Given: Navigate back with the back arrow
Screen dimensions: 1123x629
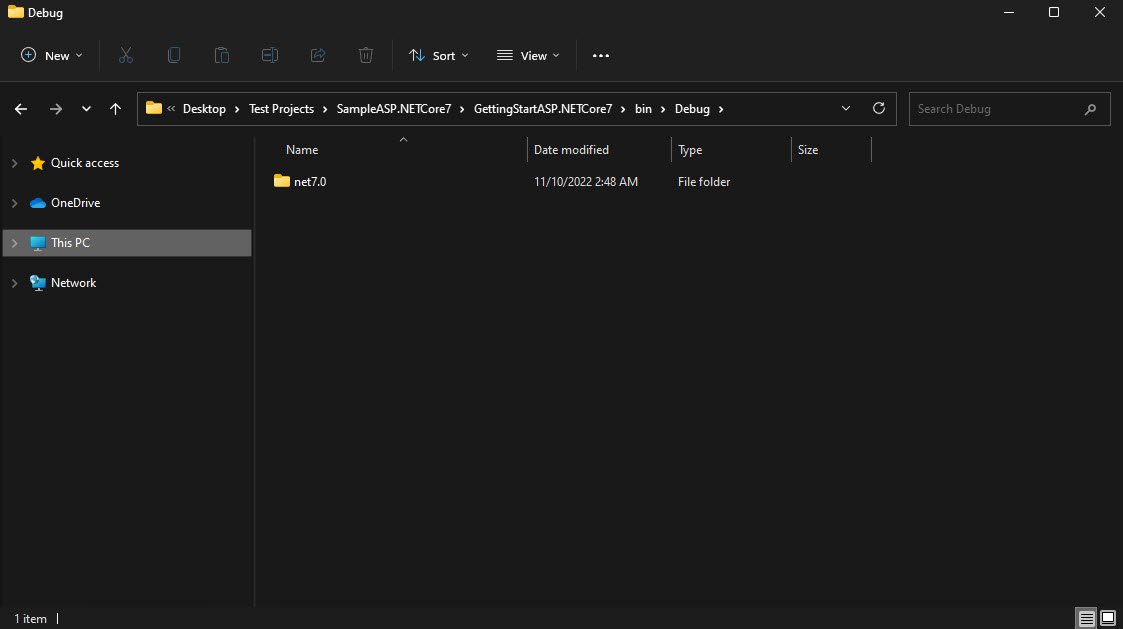Looking at the screenshot, I should click(x=20, y=108).
